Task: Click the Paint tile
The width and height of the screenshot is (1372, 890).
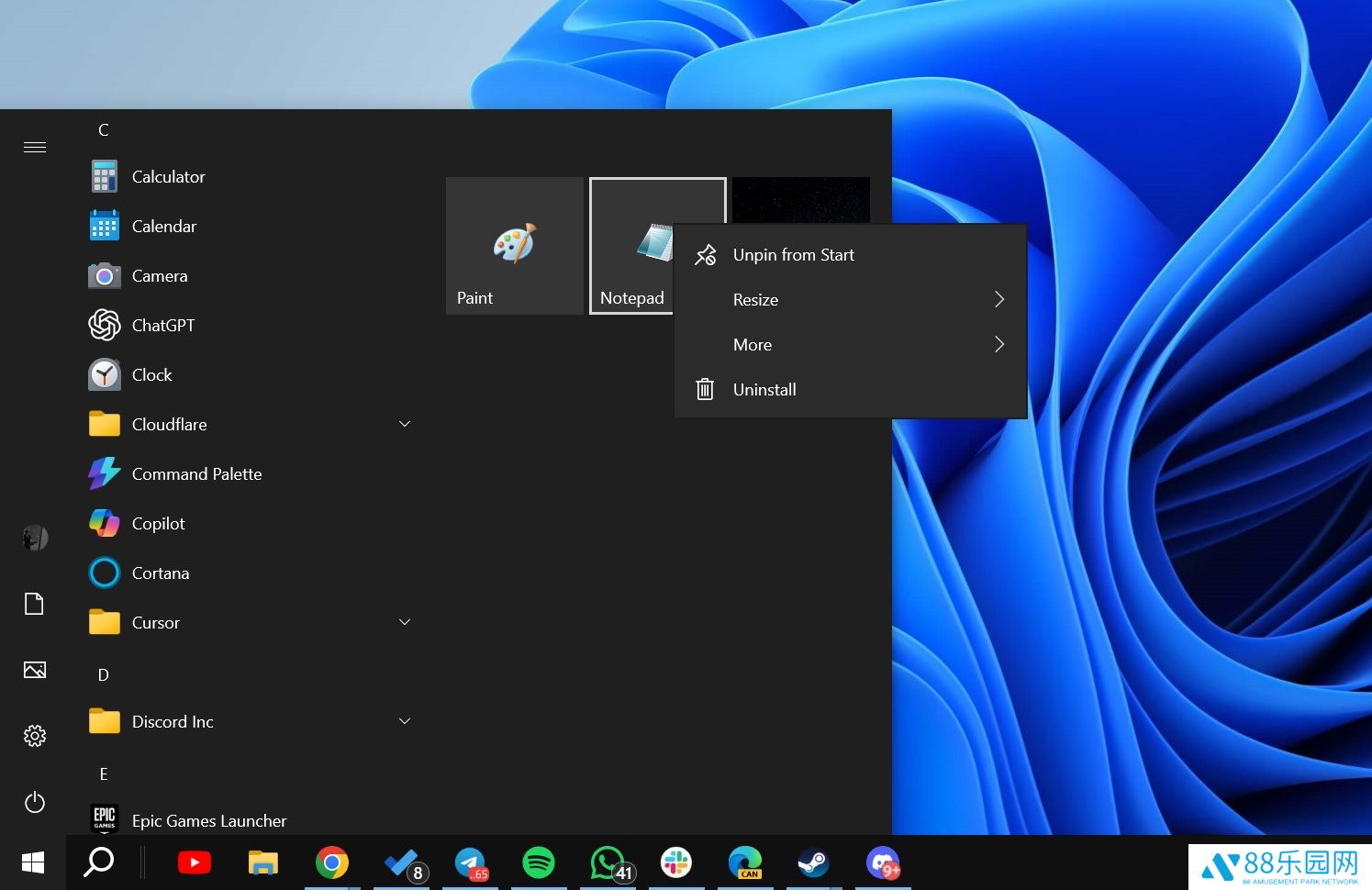Action: [515, 246]
